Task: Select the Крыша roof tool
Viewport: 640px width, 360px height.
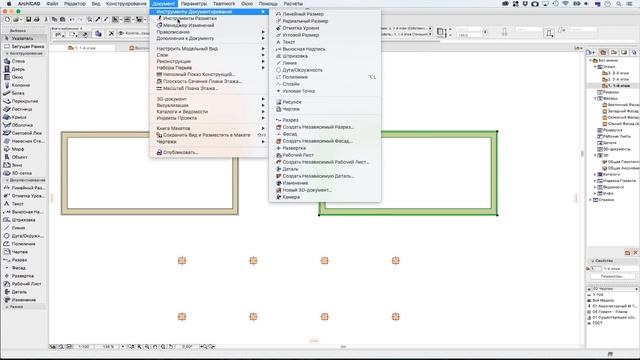Action: [x=24, y=117]
